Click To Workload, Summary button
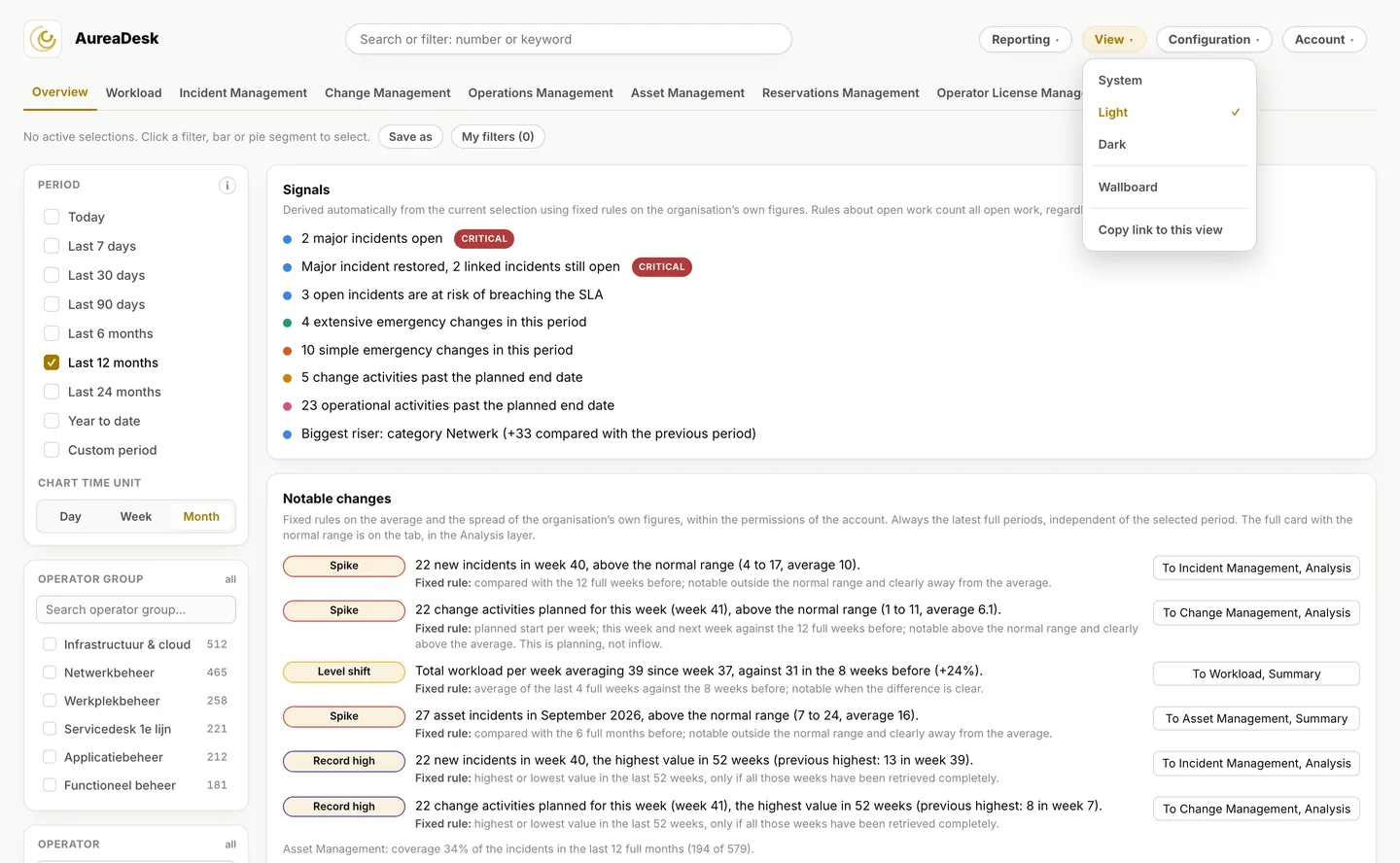Screen dimensions: 1400x863 tap(1256, 674)
